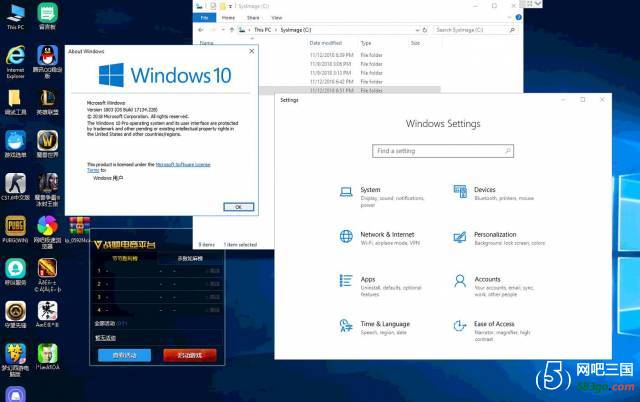
Task: Open the World of Warcraft desktop icon
Action: pos(47,144)
